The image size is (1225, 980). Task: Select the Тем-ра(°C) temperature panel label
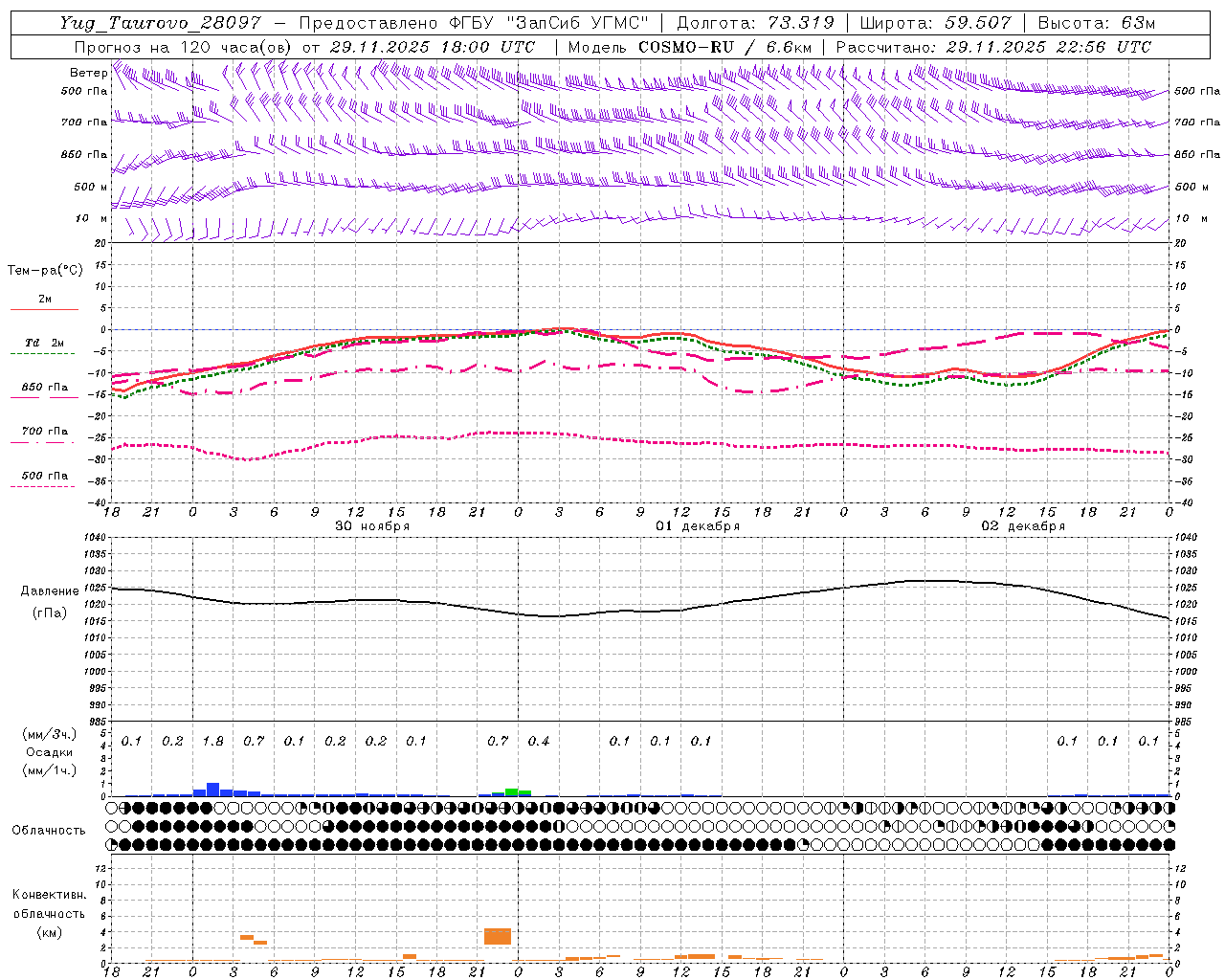pyautogui.click(x=45, y=271)
